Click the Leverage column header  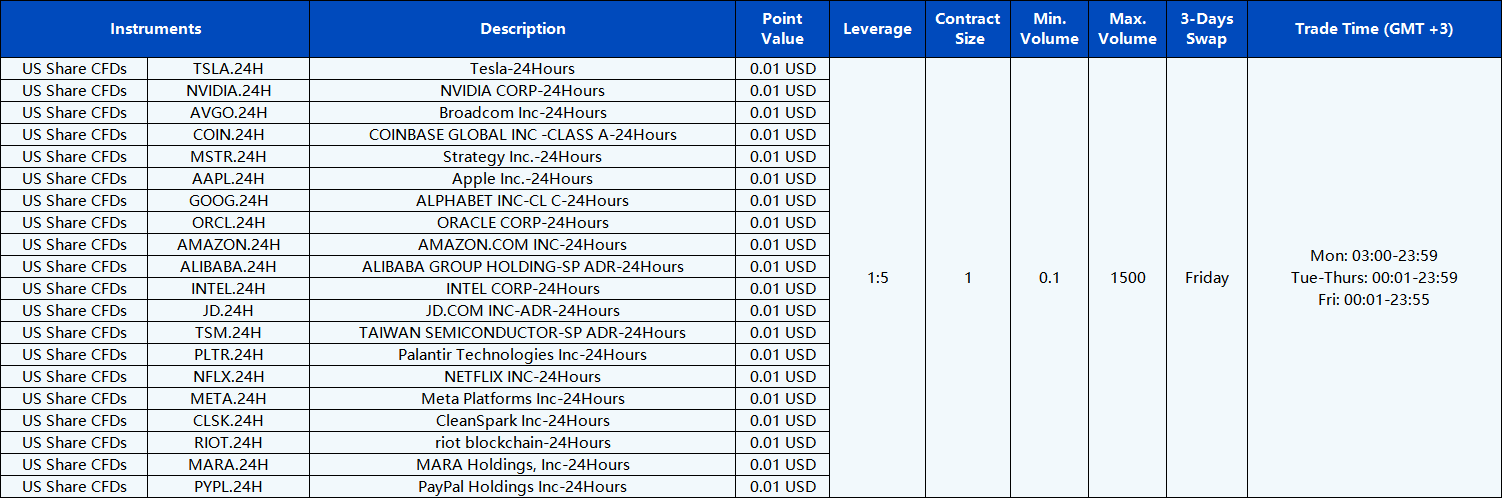tap(877, 29)
